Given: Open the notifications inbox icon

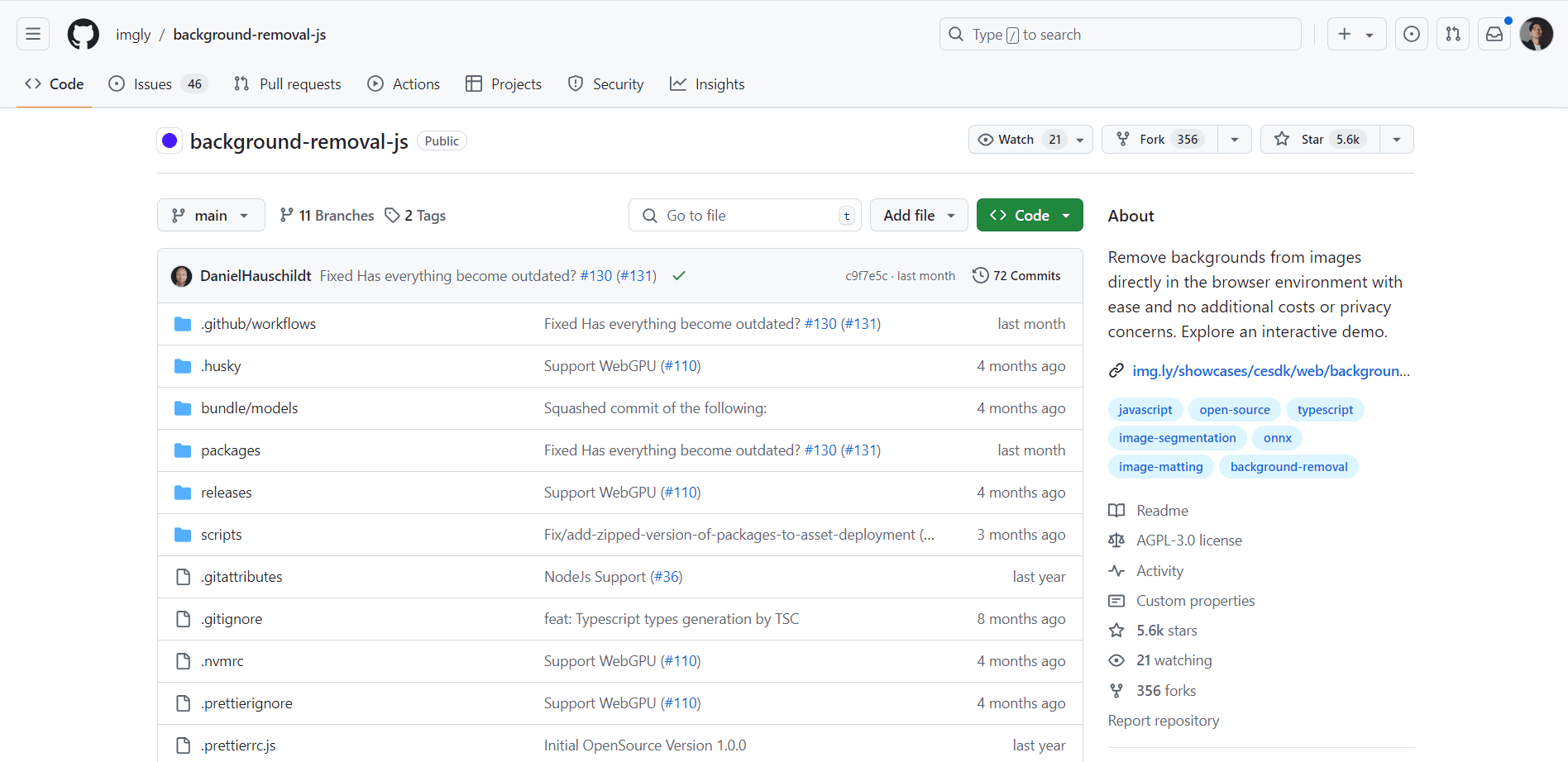Looking at the screenshot, I should [1494, 34].
